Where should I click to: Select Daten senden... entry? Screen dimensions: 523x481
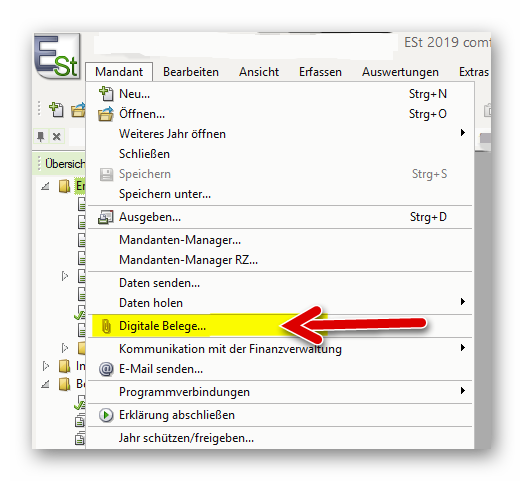(x=280, y=283)
